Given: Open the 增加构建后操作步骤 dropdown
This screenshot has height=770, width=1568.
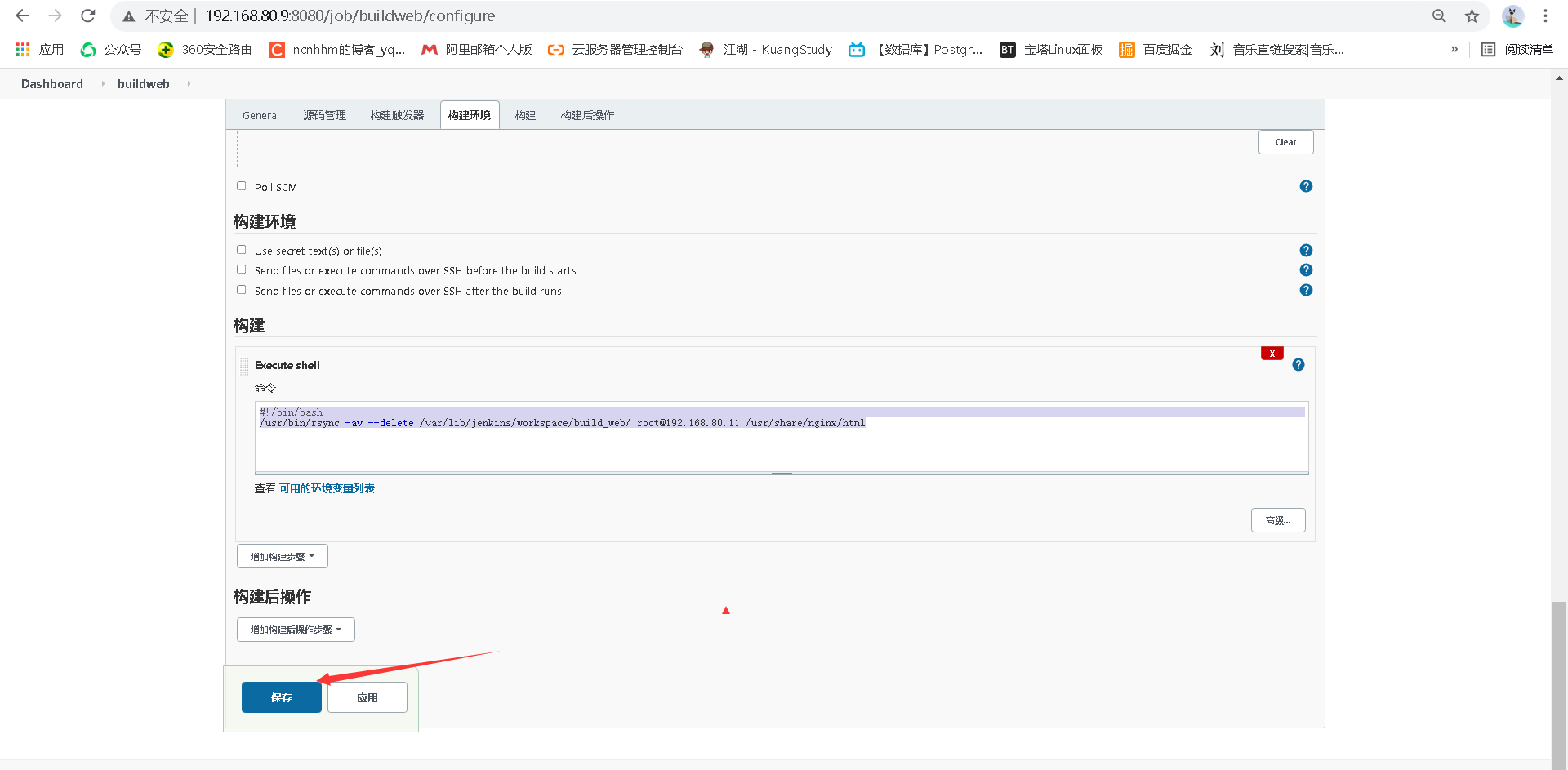Looking at the screenshot, I should 295,629.
